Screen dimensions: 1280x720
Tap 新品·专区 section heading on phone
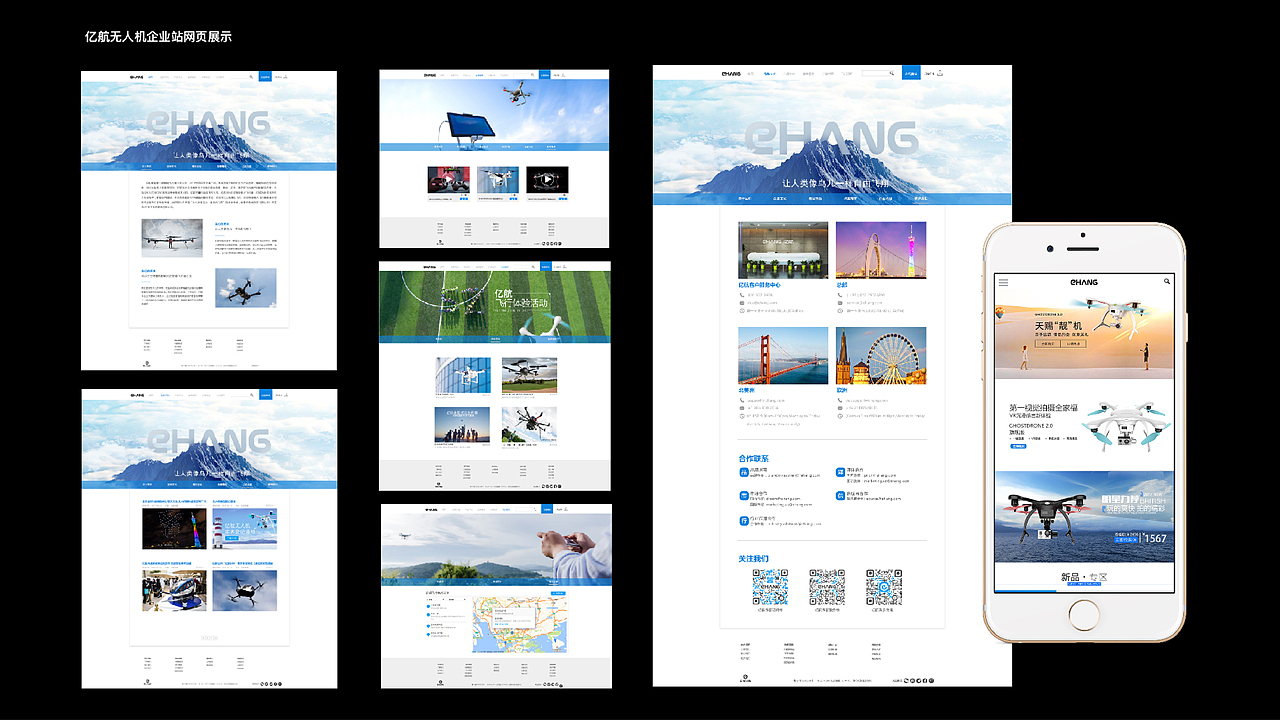coord(1084,577)
